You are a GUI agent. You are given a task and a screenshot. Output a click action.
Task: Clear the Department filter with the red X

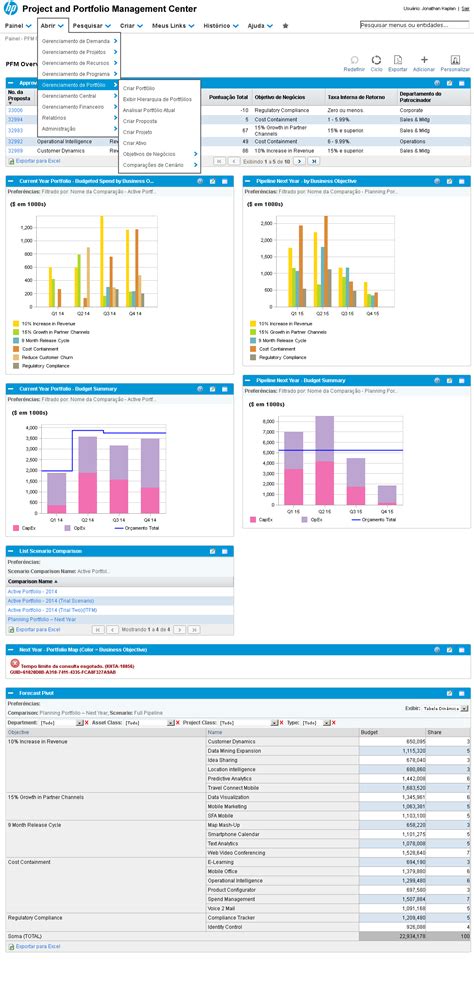(87, 723)
